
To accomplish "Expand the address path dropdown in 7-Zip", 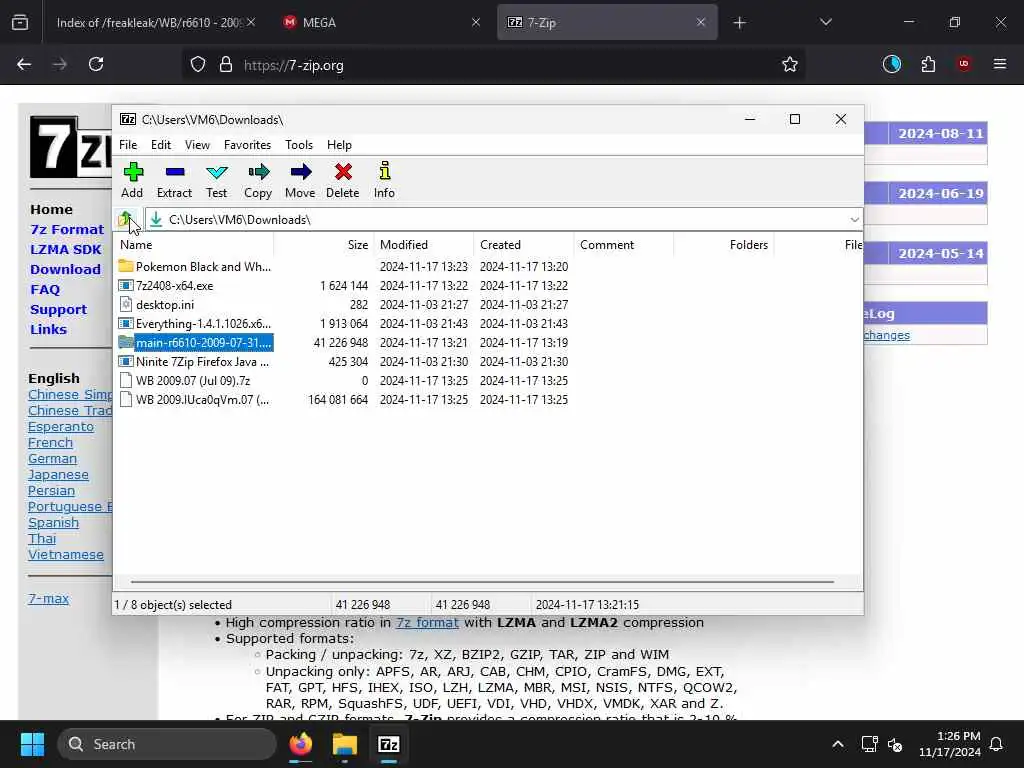I will point(854,219).
